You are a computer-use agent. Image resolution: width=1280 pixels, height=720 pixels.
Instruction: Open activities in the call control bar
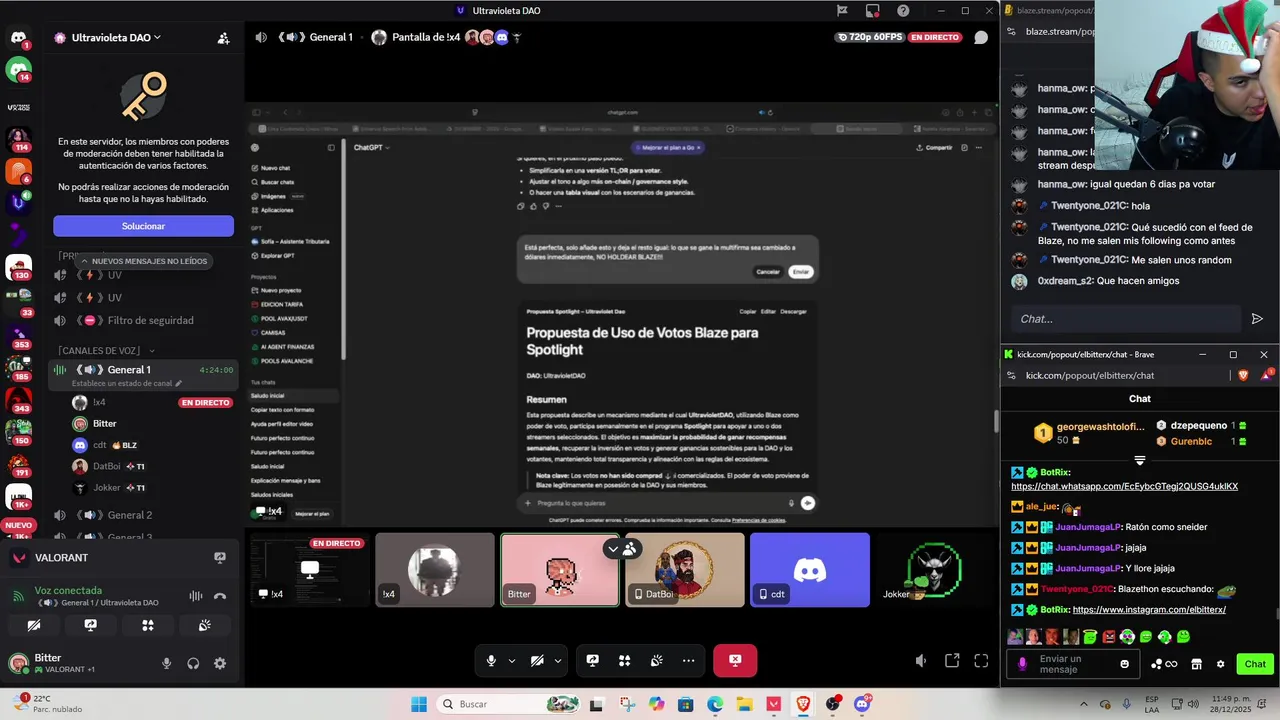pyautogui.click(x=625, y=660)
